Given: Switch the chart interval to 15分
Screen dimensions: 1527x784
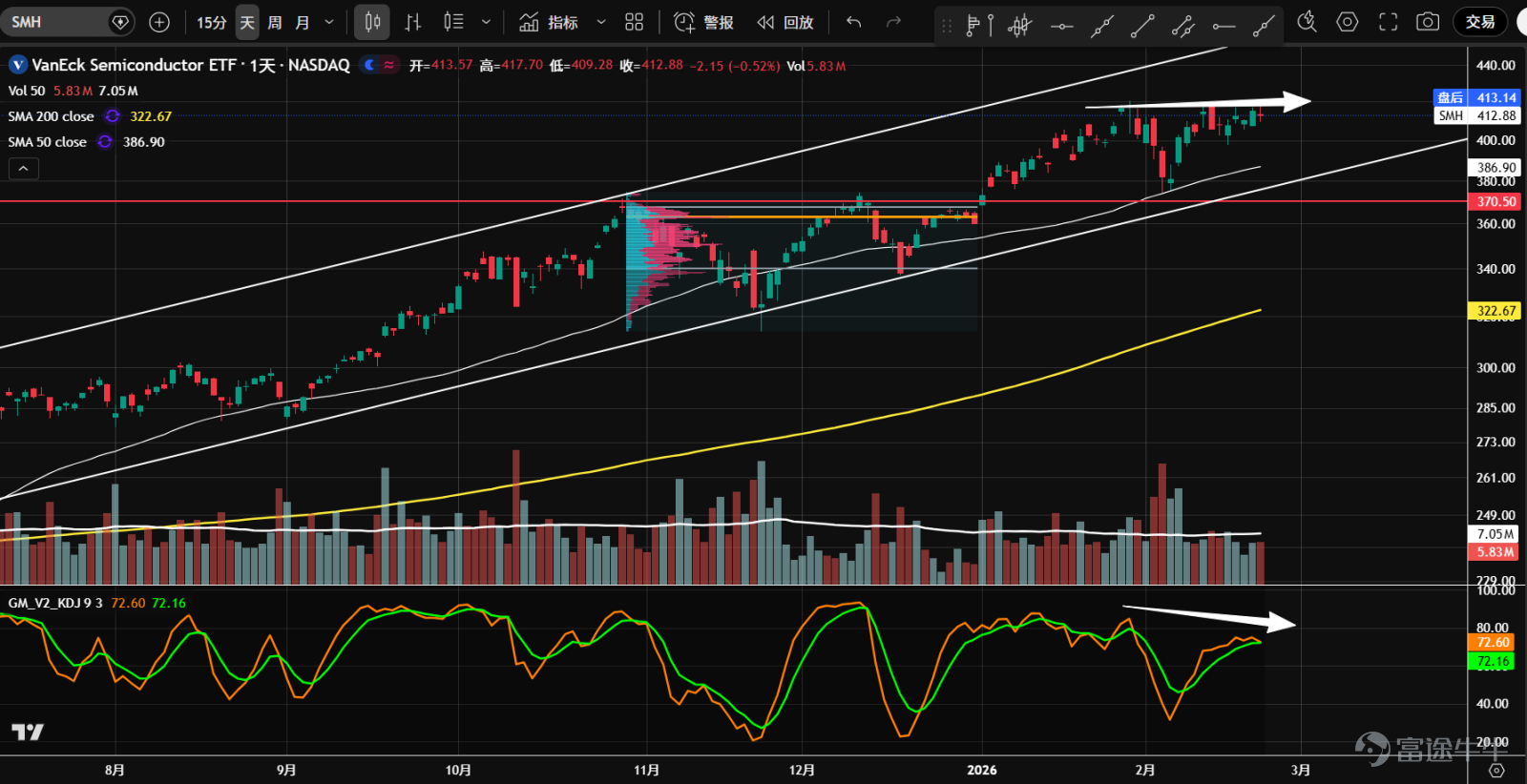Looking at the screenshot, I should click(x=211, y=22).
